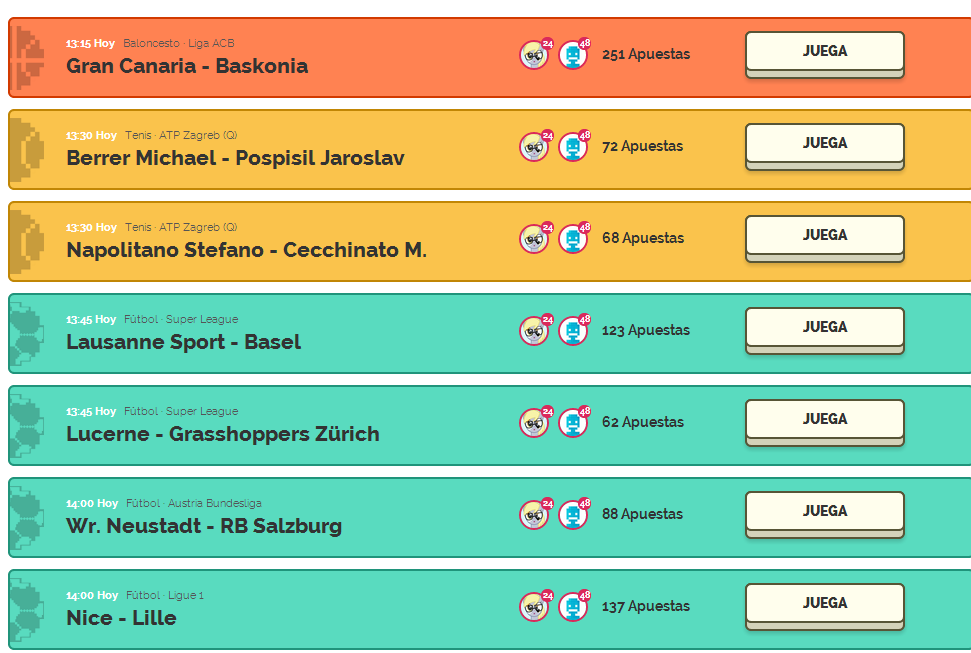971x653 pixels.
Task: Click the robot avatar beside Berrer Michael match
Action: click(x=572, y=147)
